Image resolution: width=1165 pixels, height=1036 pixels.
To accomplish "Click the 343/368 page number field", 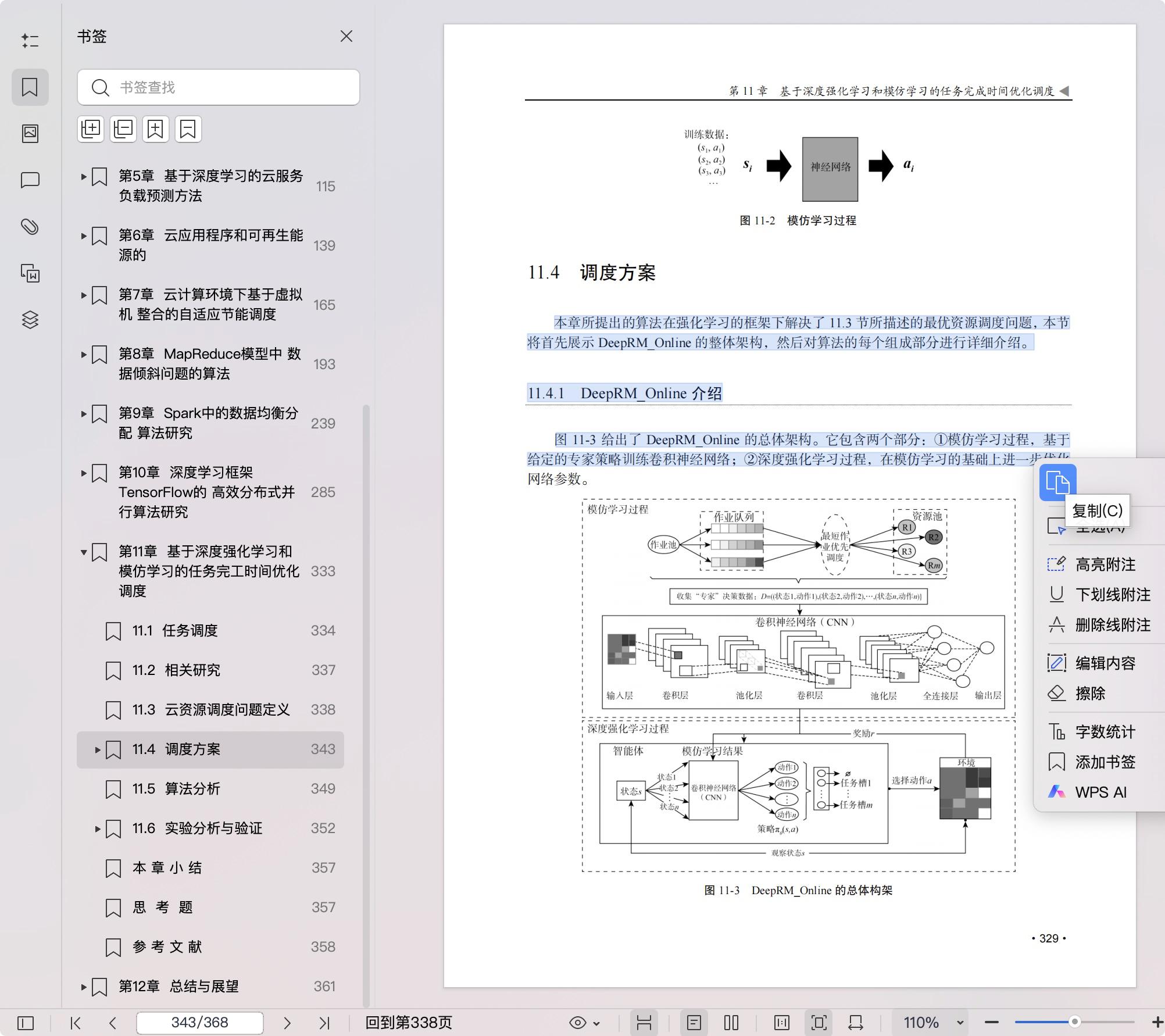I will (x=199, y=1022).
